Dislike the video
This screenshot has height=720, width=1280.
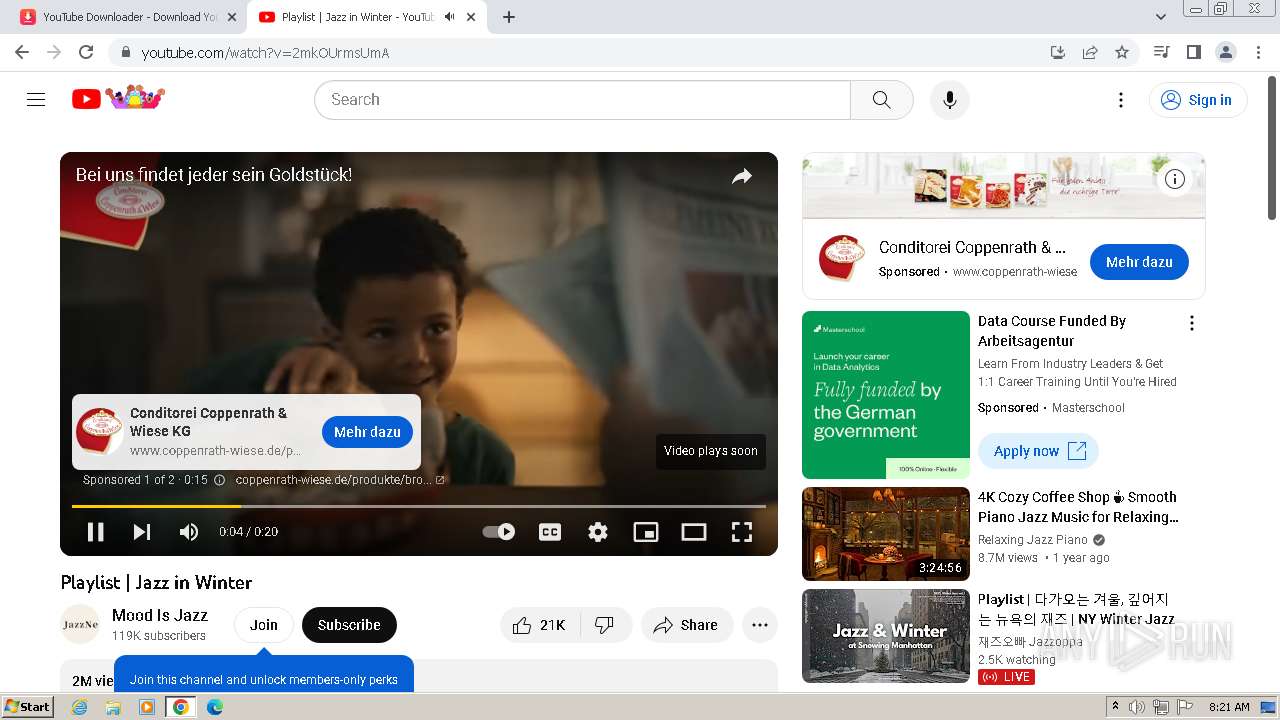point(605,625)
